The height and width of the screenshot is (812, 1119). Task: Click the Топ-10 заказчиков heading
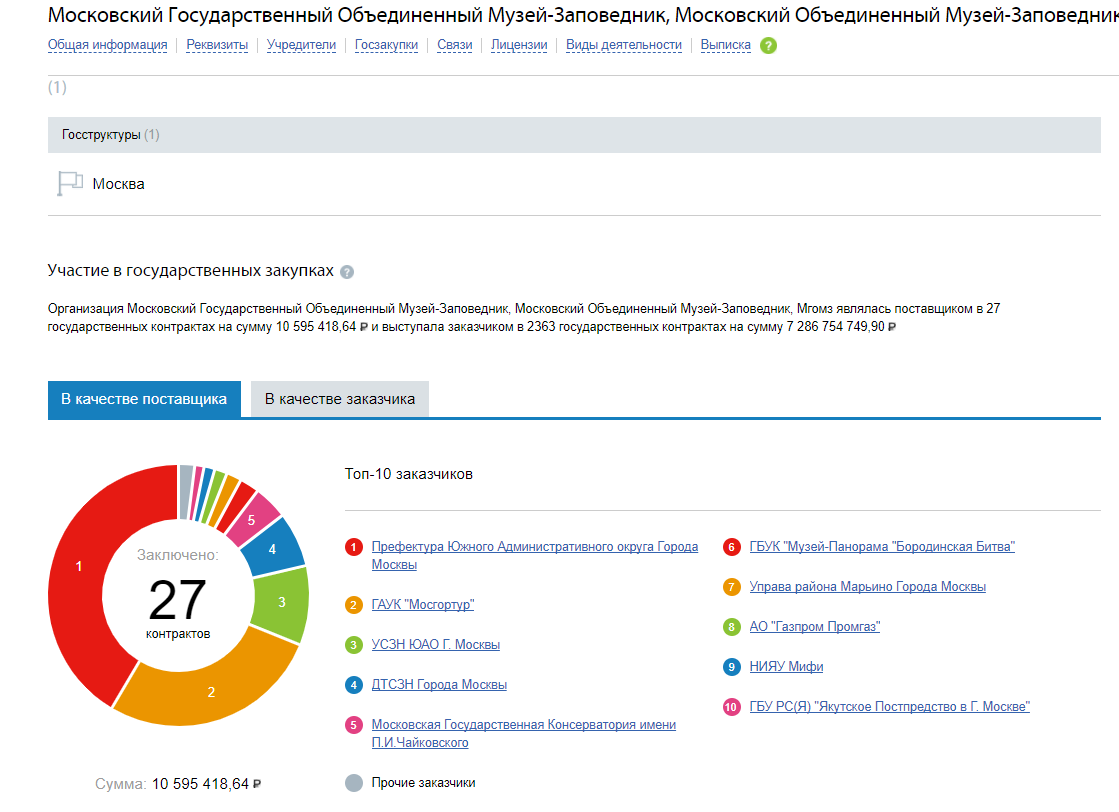tap(409, 474)
